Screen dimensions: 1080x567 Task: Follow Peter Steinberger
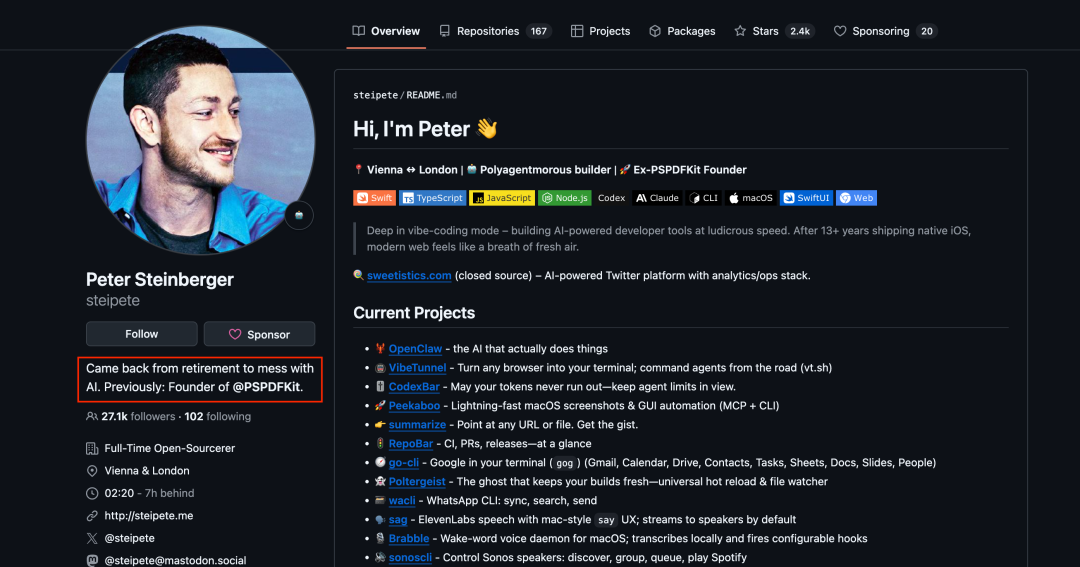click(141, 334)
